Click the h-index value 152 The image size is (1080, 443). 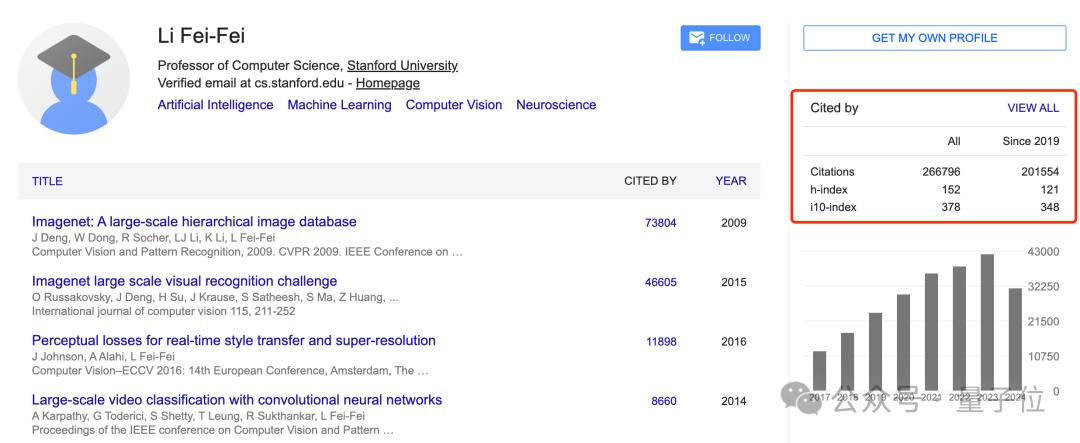click(951, 189)
